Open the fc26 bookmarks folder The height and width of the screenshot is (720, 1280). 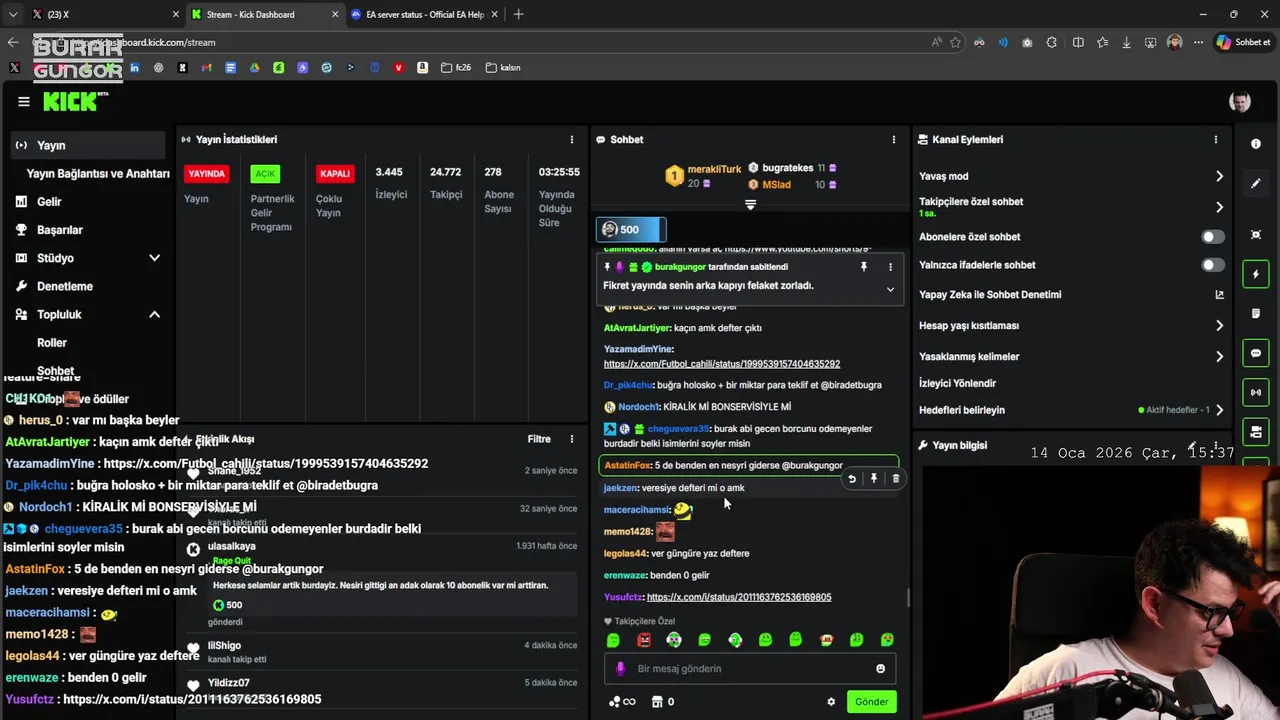455,68
